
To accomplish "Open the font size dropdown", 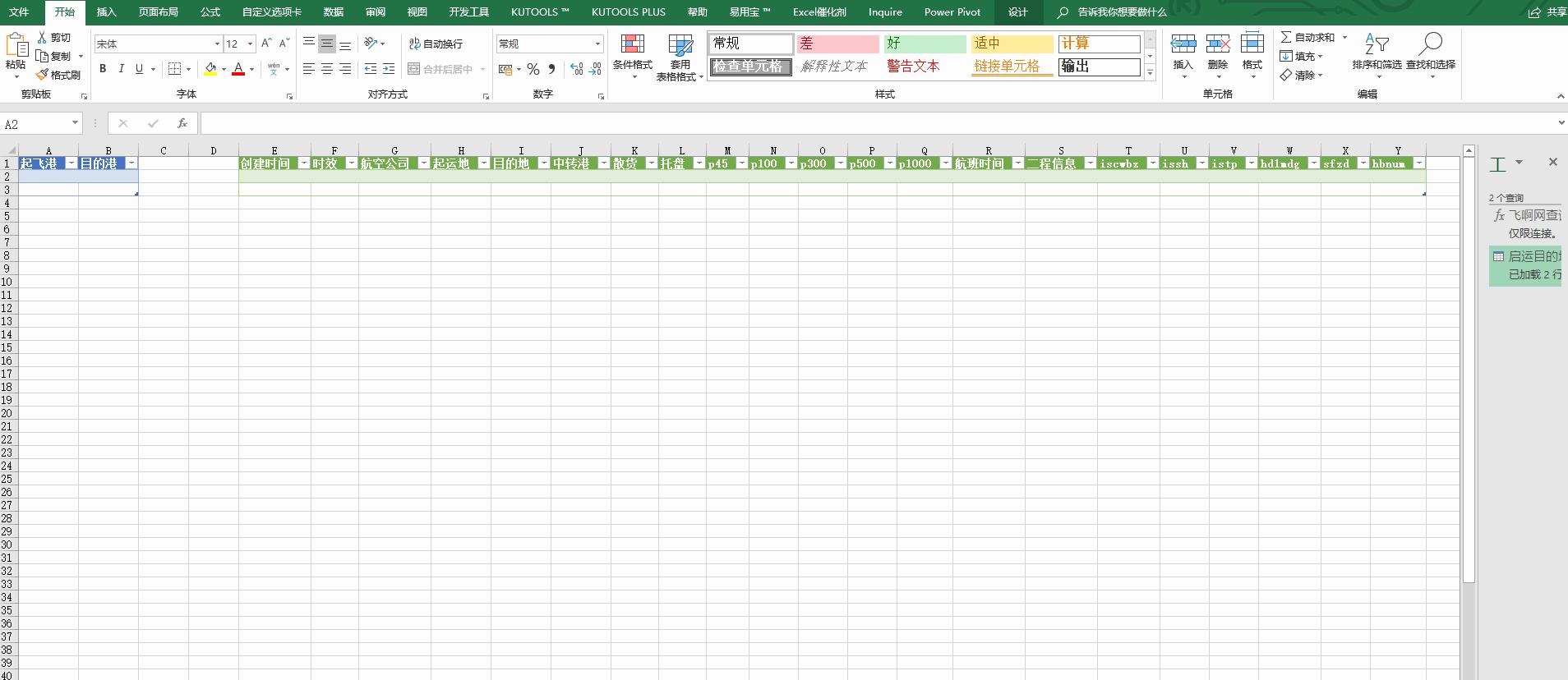I will [251, 44].
